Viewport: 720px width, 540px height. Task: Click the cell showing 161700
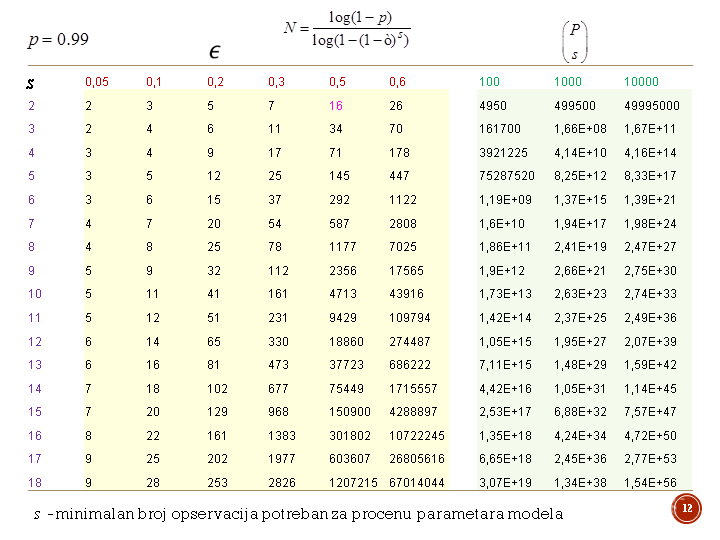pos(500,129)
